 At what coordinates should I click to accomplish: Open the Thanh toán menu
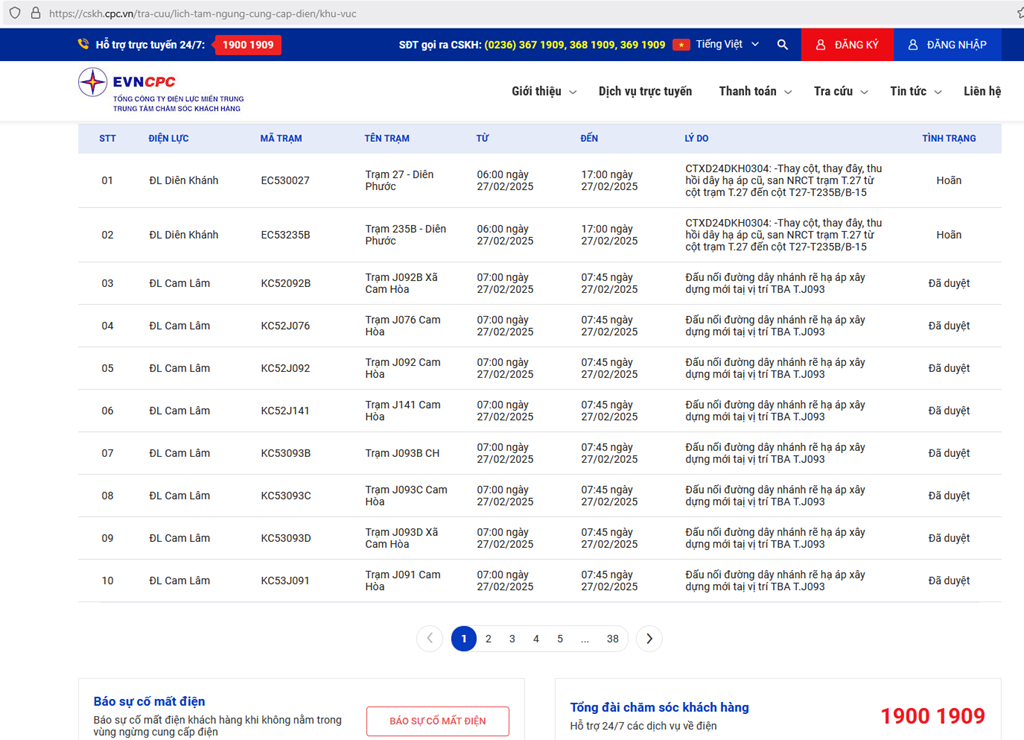coord(754,92)
